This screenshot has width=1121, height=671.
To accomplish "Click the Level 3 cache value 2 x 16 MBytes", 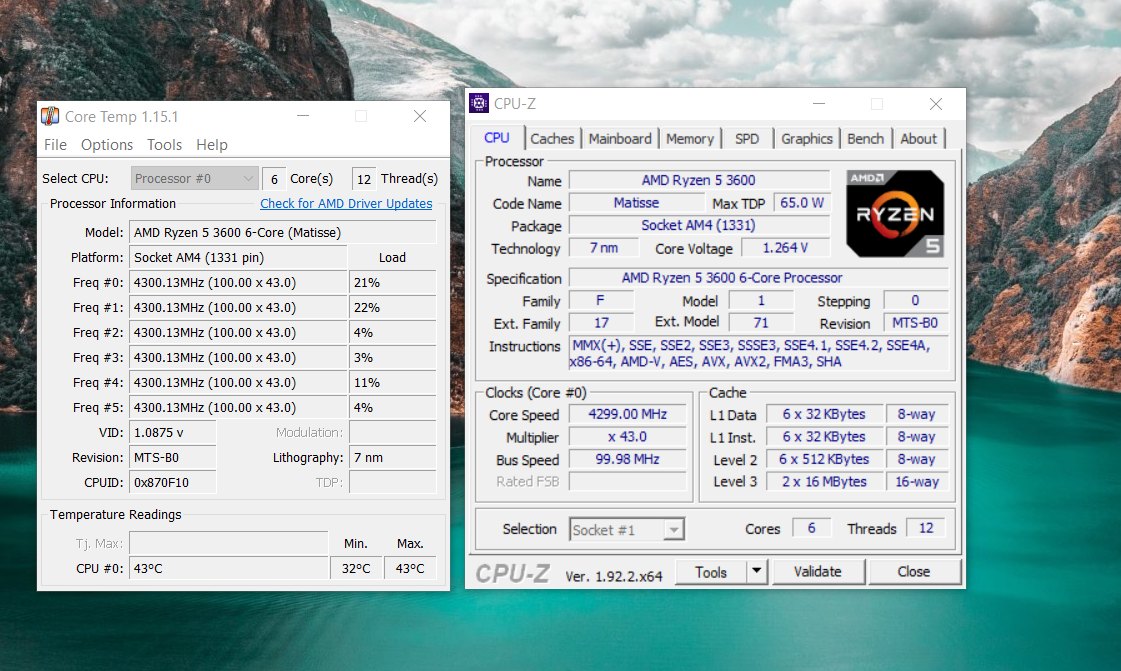I will coord(824,482).
